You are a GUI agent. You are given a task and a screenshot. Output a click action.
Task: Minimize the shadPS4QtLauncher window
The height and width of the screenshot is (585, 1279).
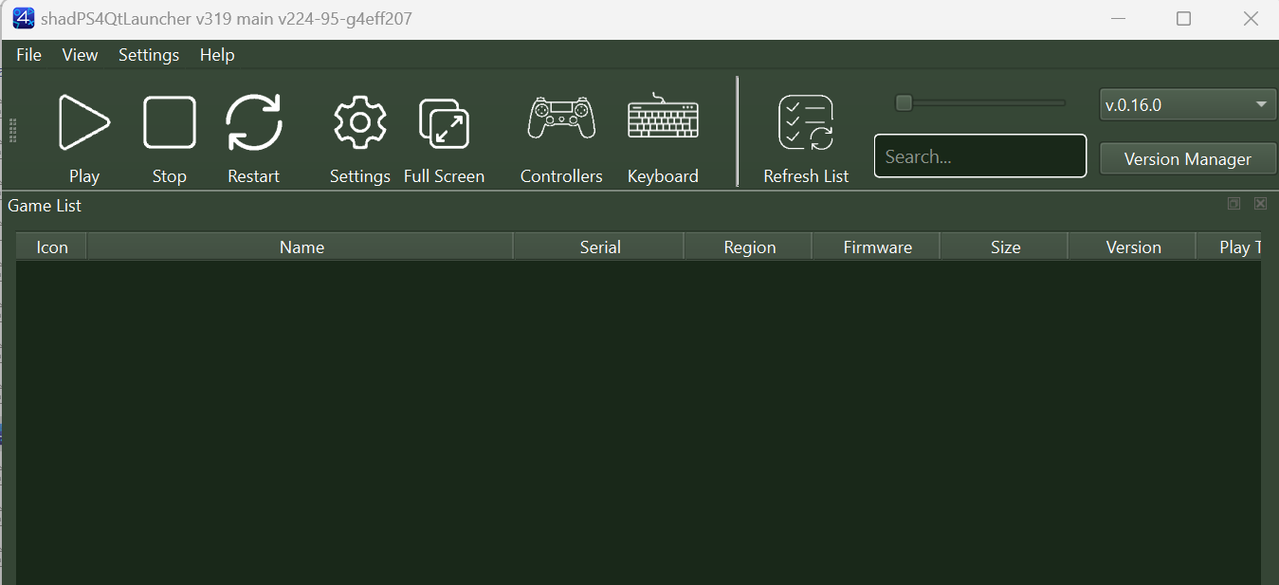coord(1117,18)
